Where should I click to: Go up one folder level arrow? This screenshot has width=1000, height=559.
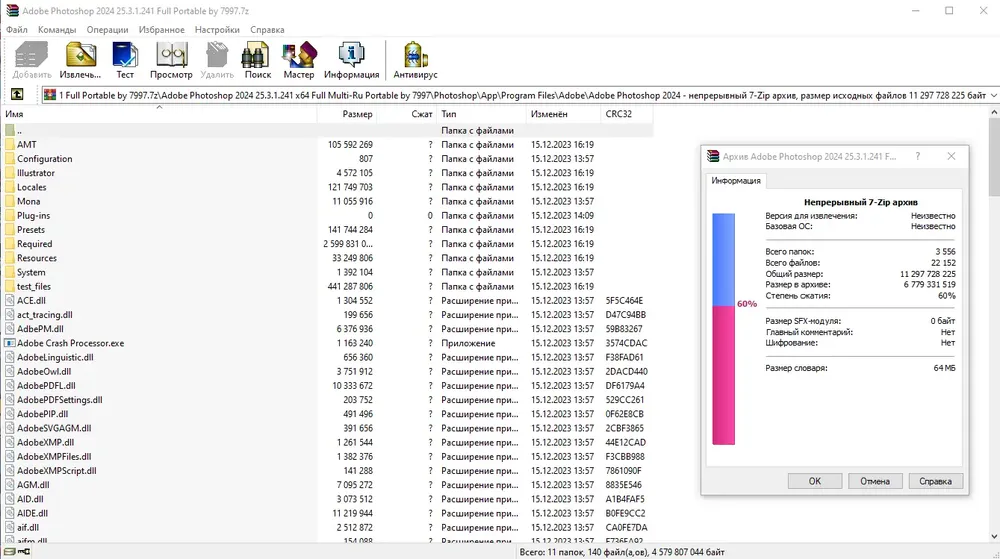(x=17, y=94)
